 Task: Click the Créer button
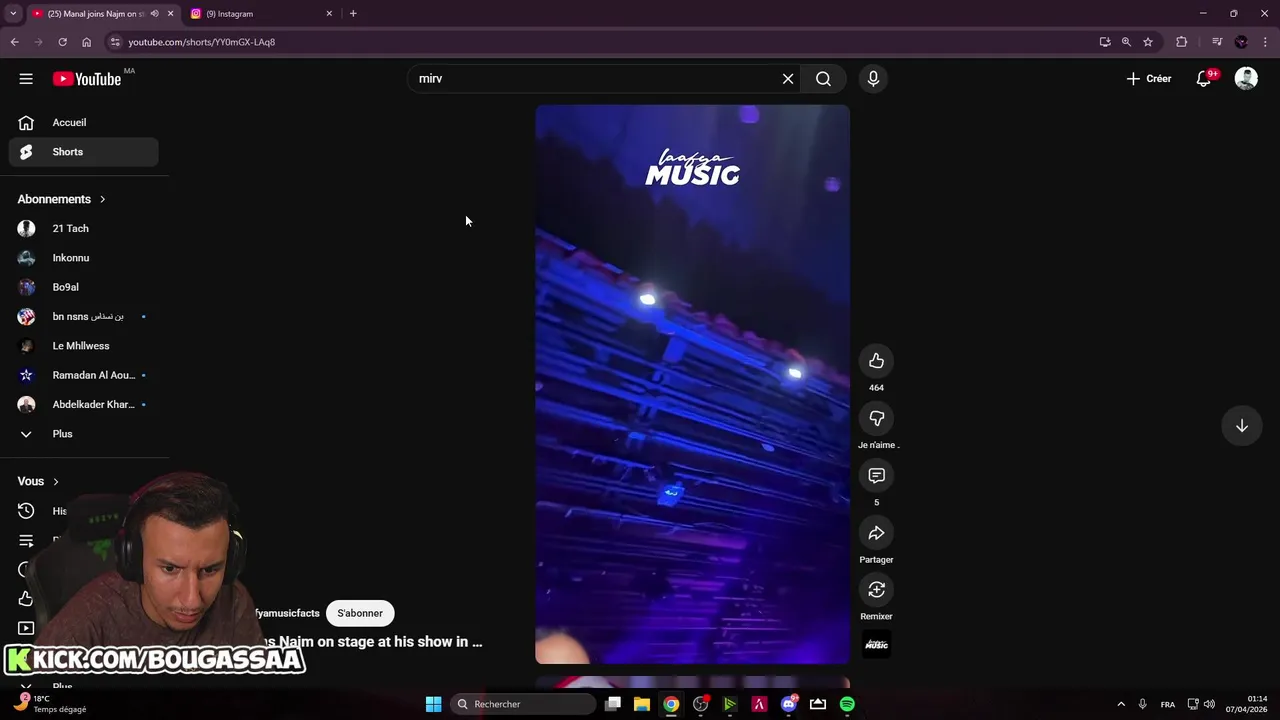pos(1149,79)
